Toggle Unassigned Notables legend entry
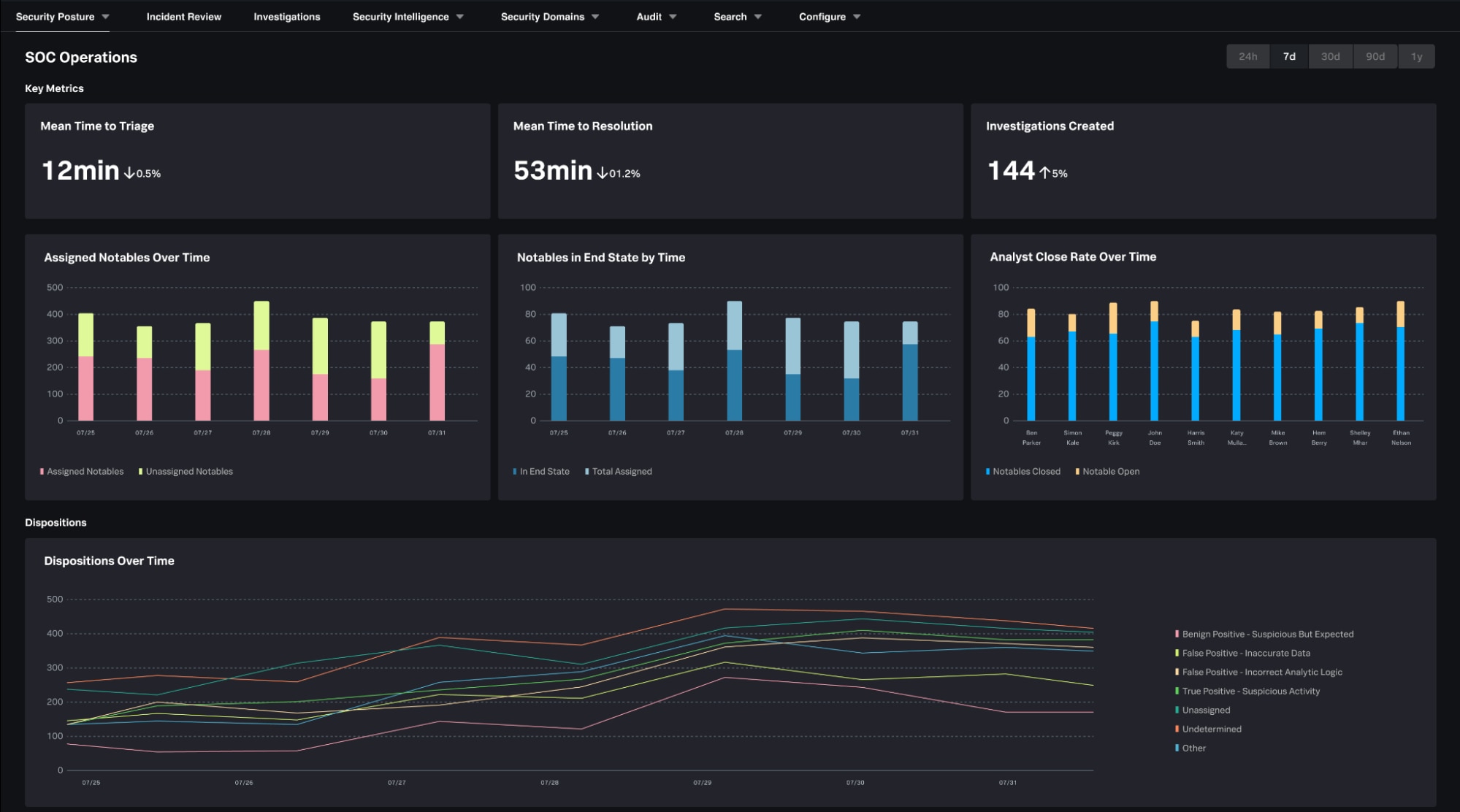This screenshot has width=1460, height=812. (186, 472)
